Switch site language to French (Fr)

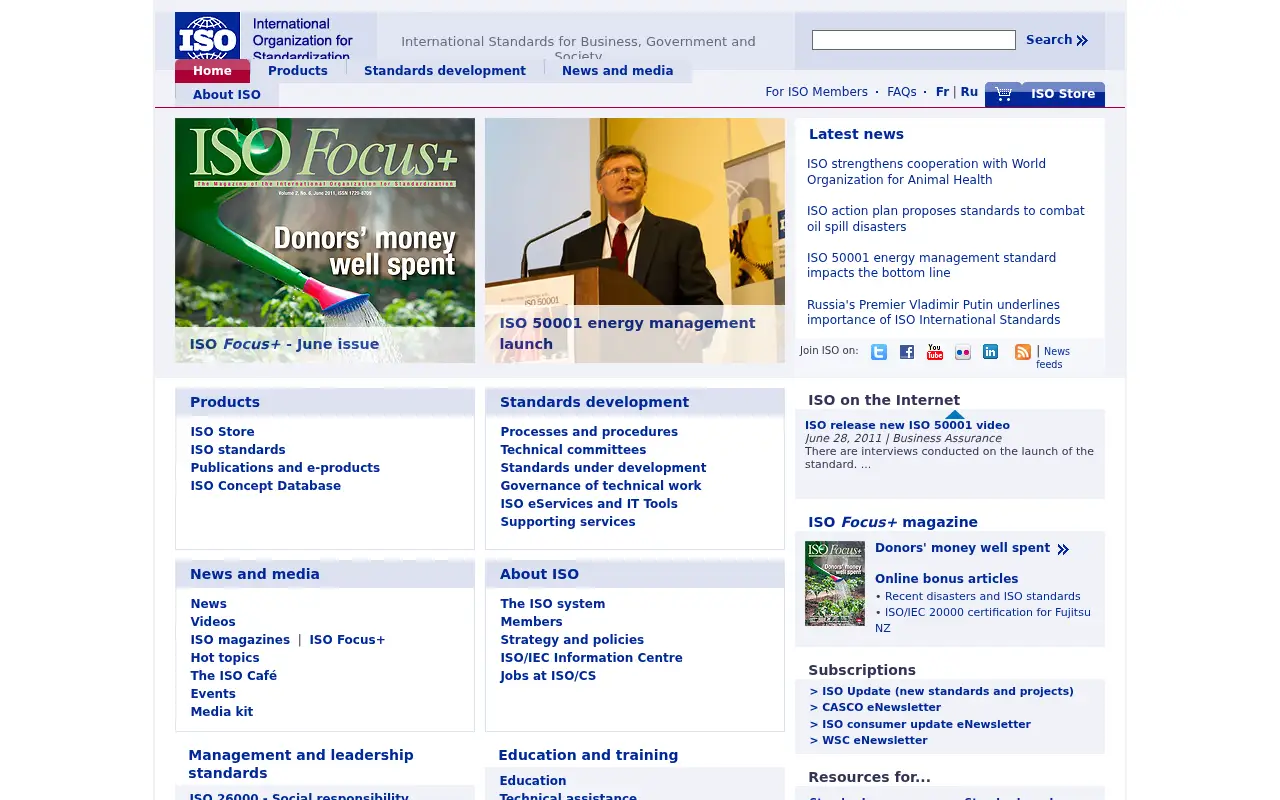(x=942, y=92)
